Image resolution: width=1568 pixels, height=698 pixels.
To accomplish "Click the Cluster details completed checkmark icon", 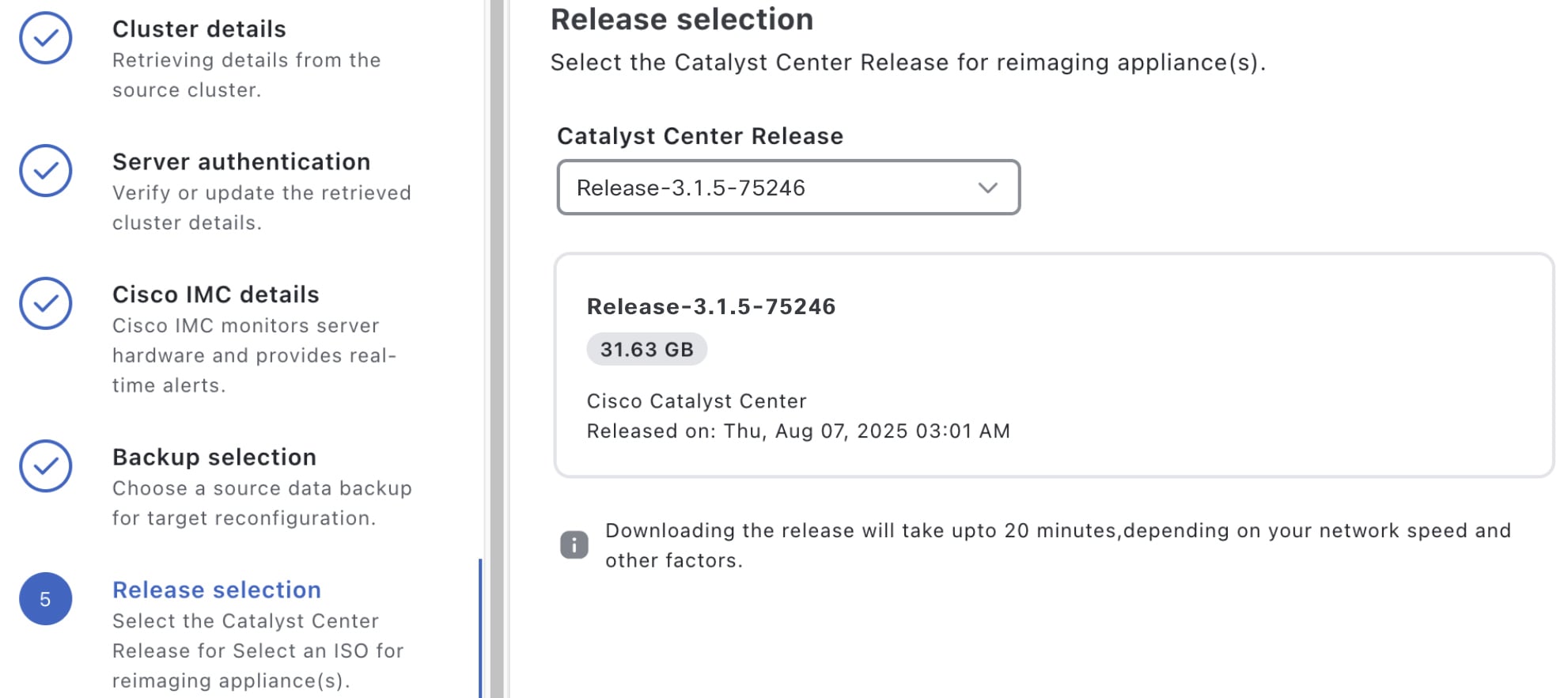I will tap(46, 38).
